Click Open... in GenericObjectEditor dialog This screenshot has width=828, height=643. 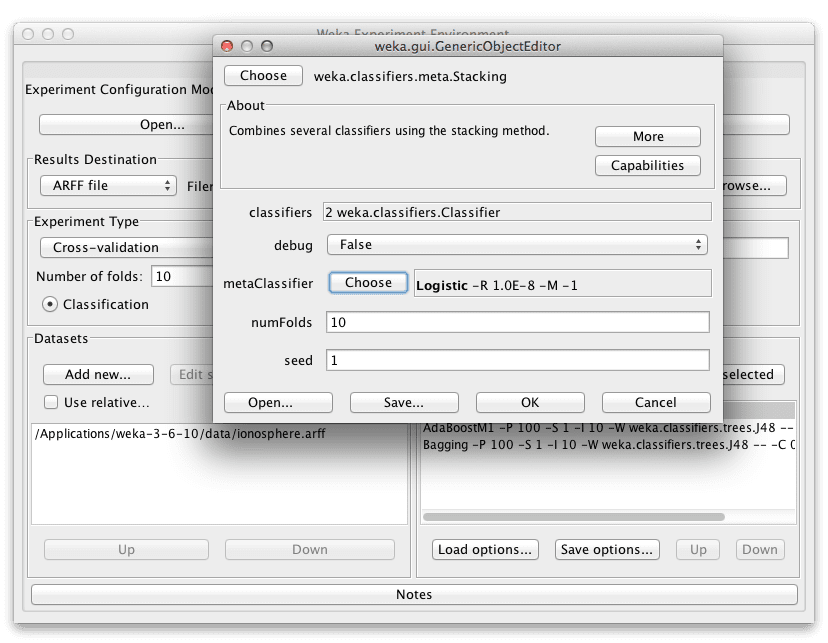[x=278, y=402]
